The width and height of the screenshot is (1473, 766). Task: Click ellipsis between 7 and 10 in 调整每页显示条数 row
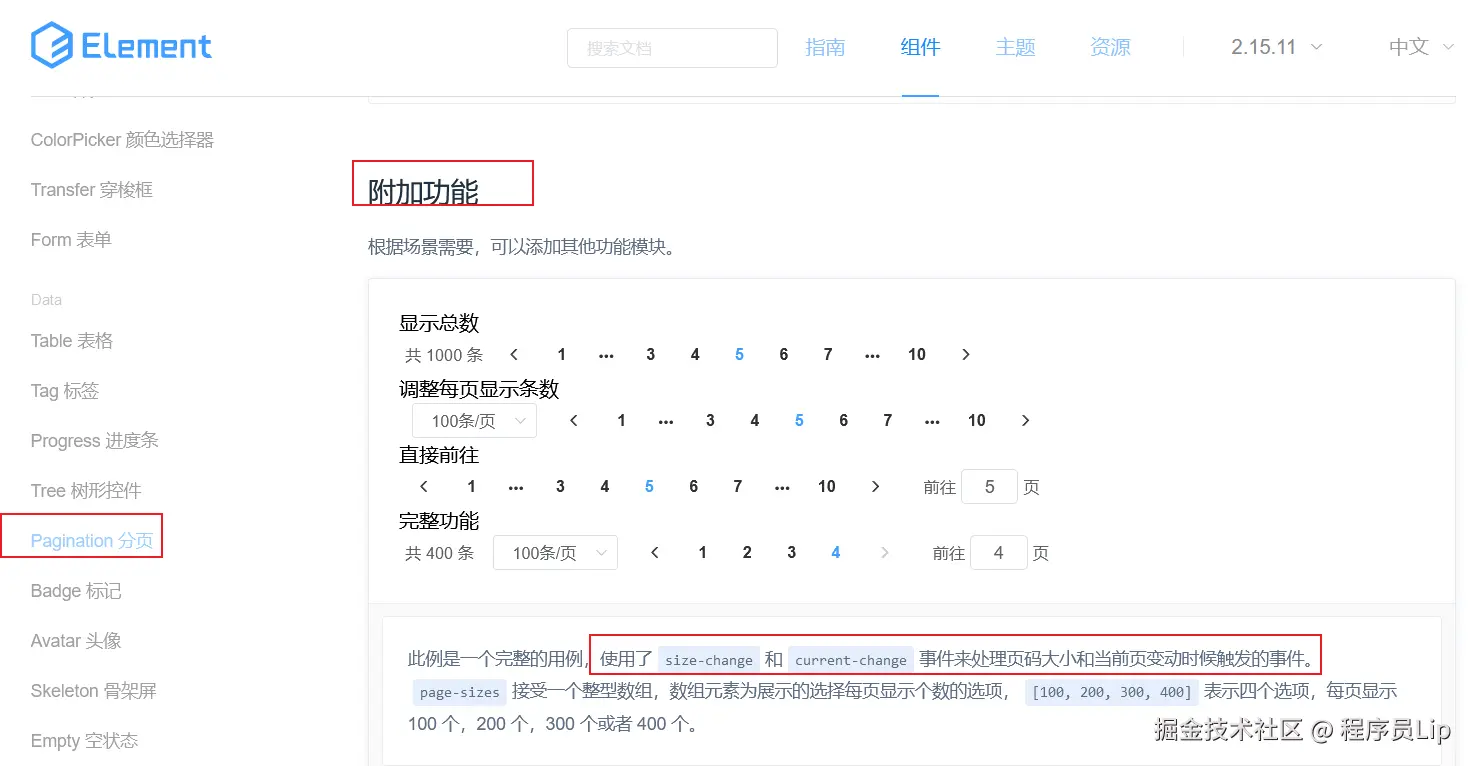click(932, 421)
